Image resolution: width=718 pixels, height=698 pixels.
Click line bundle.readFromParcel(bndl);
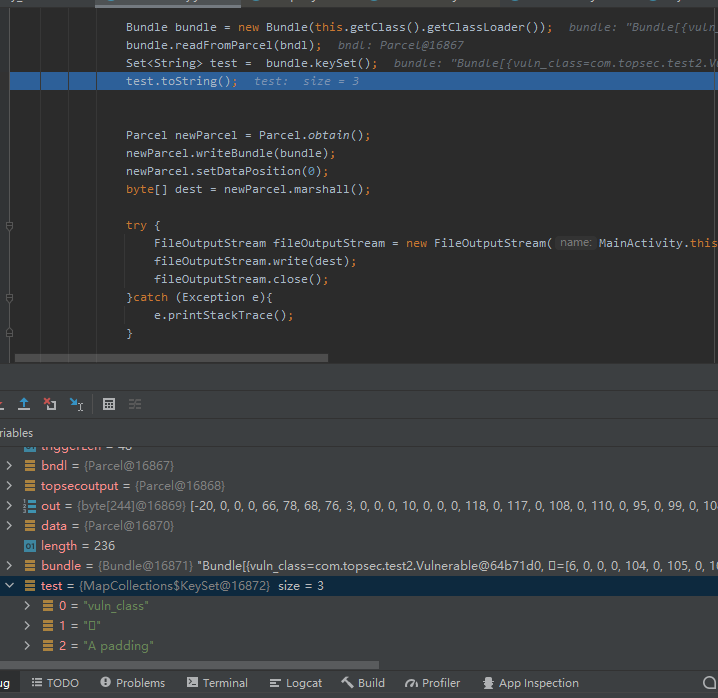pyautogui.click(x=223, y=45)
